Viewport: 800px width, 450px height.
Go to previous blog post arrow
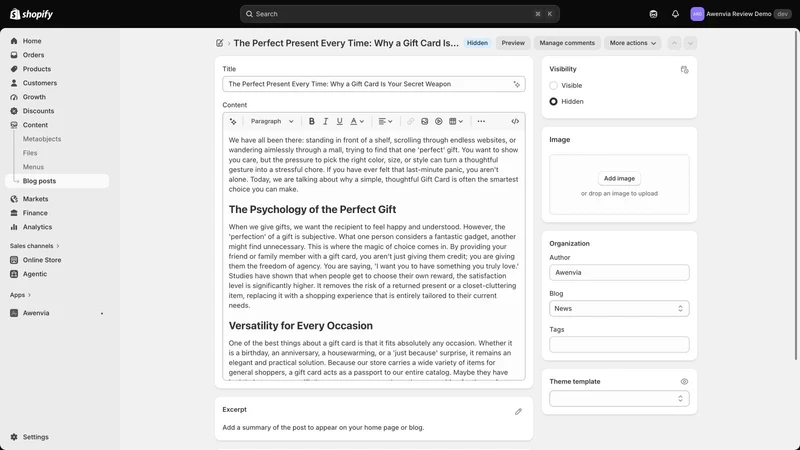click(674, 43)
